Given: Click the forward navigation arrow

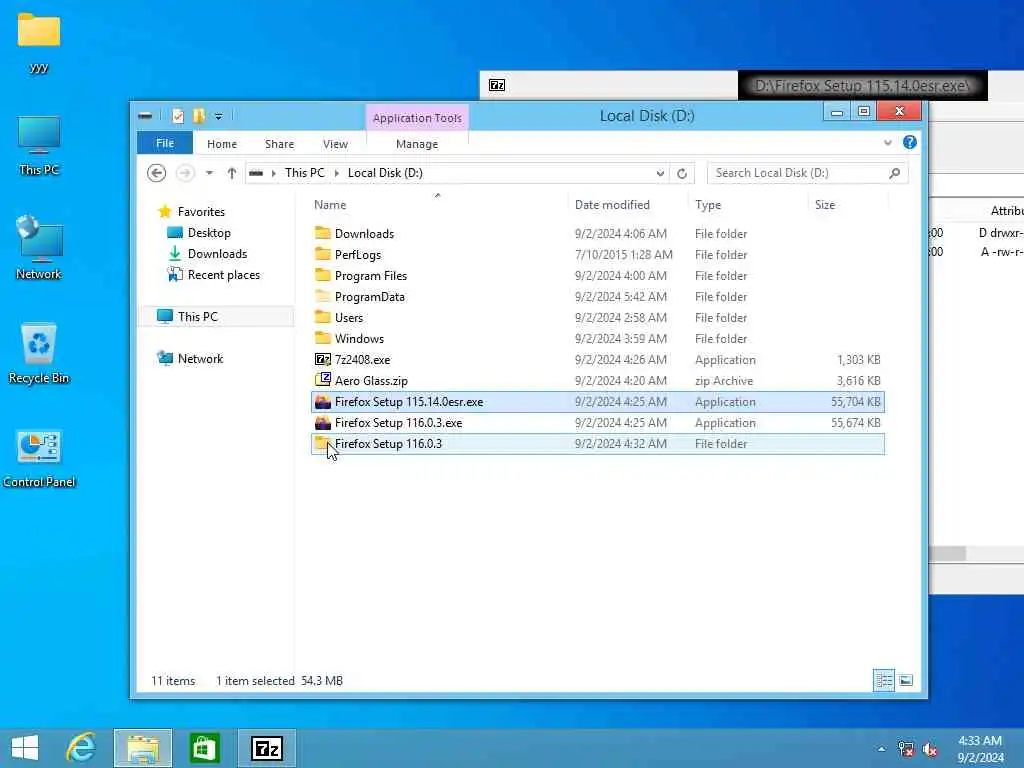Looking at the screenshot, I should click(x=185, y=173).
